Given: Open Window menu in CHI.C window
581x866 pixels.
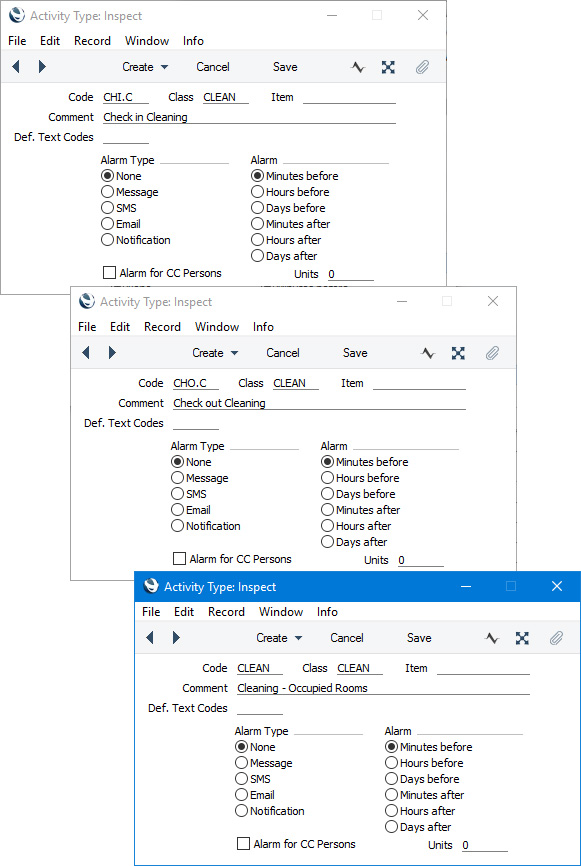Looking at the screenshot, I should (147, 41).
